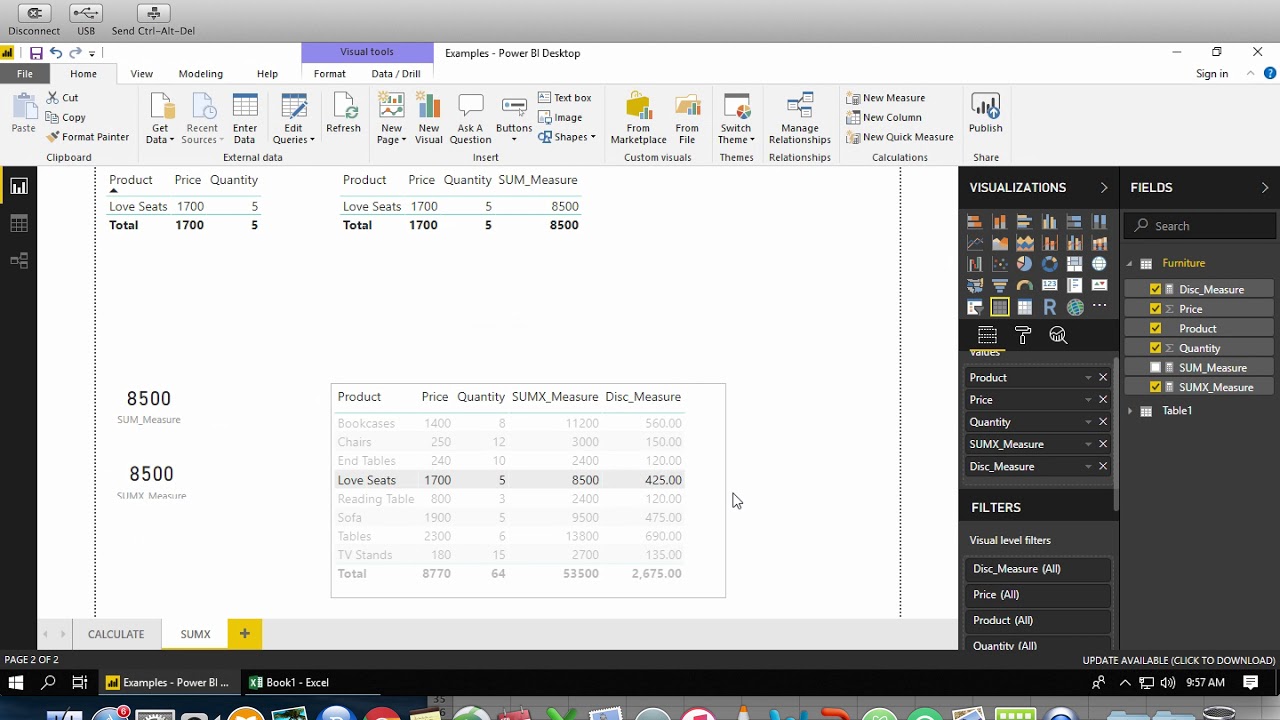The width and height of the screenshot is (1280, 720).
Task: Click New Measure in the ribbon
Action: tap(886, 98)
